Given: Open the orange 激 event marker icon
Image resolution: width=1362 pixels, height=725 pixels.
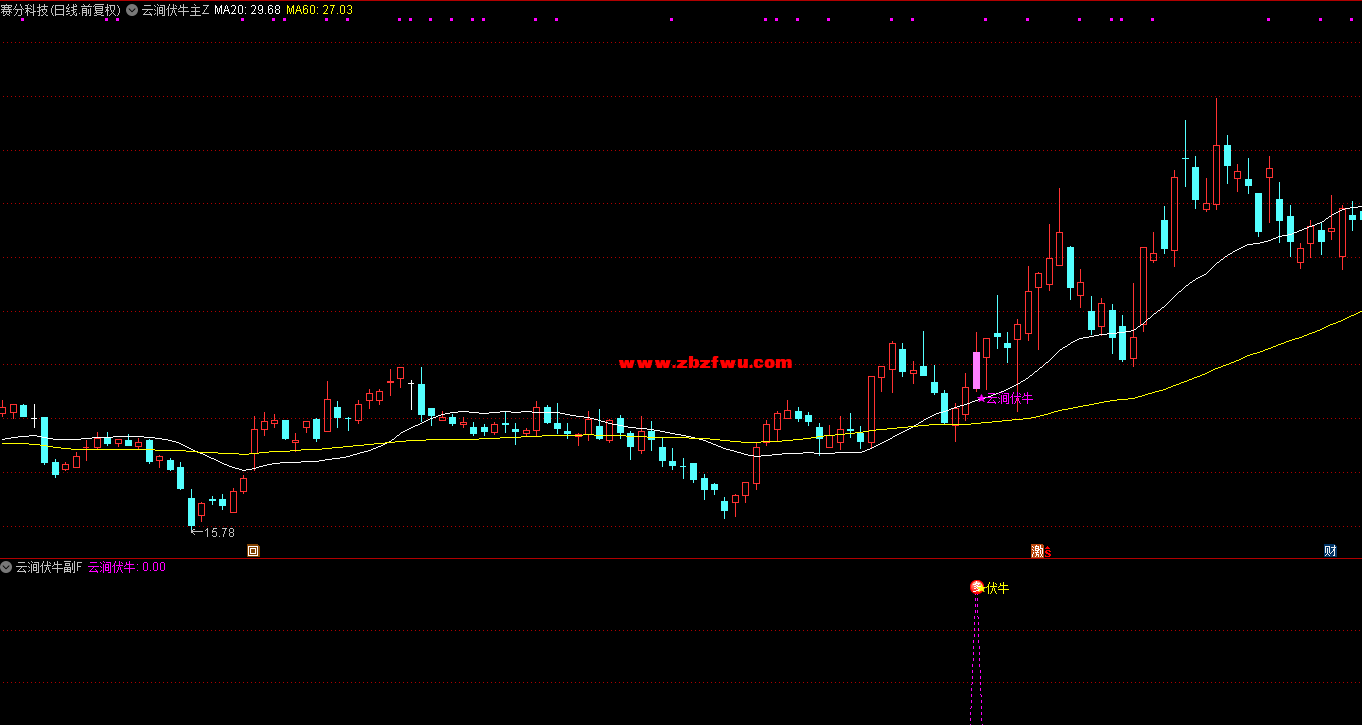Looking at the screenshot, I should click(1038, 550).
